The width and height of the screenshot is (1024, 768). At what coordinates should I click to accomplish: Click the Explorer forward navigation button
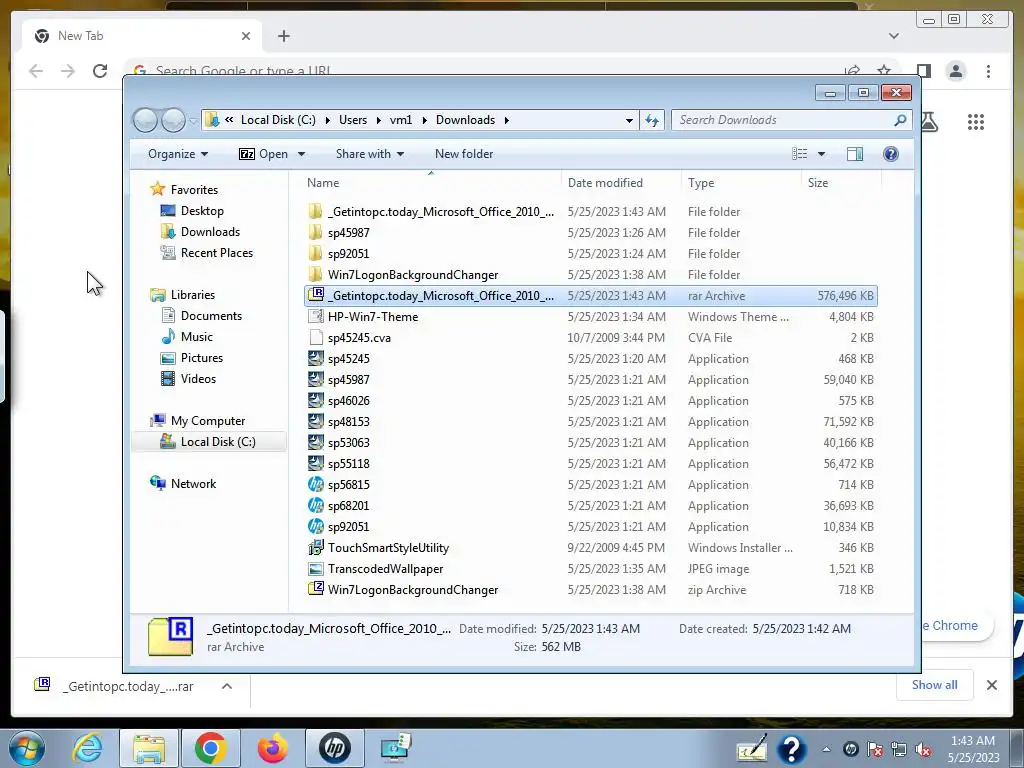(x=173, y=120)
